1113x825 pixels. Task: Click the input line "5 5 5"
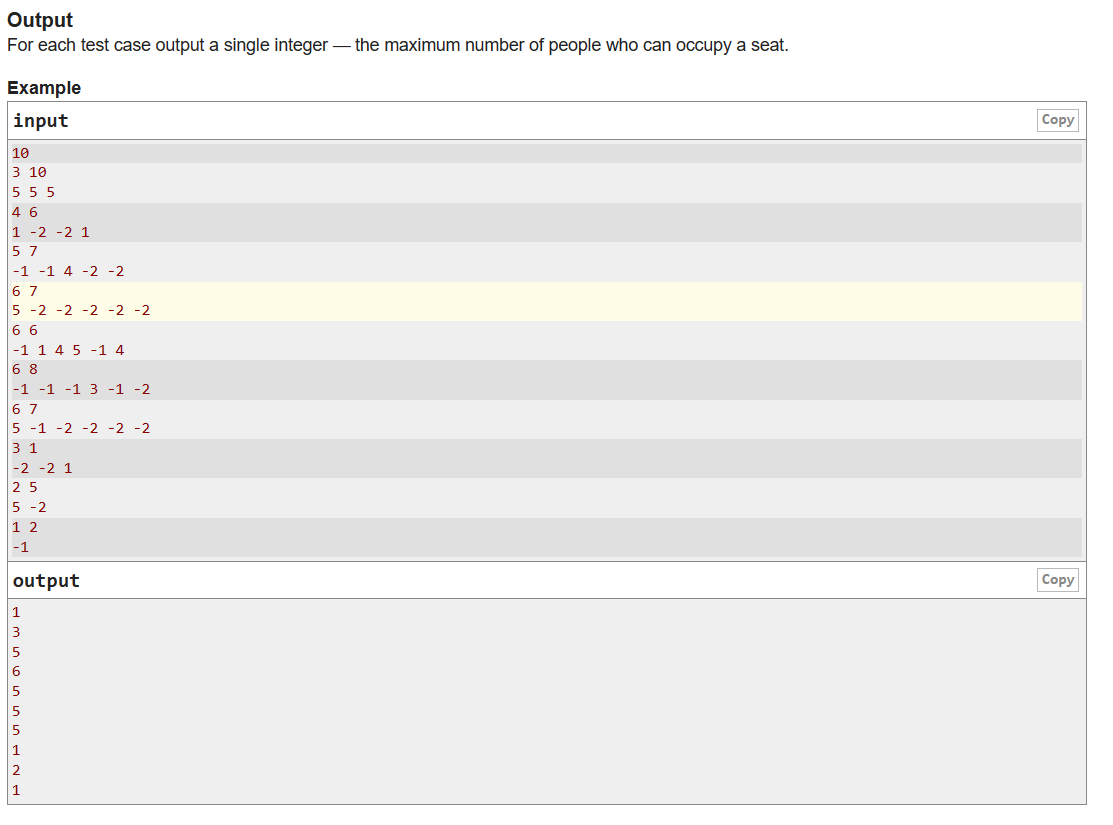click(33, 192)
